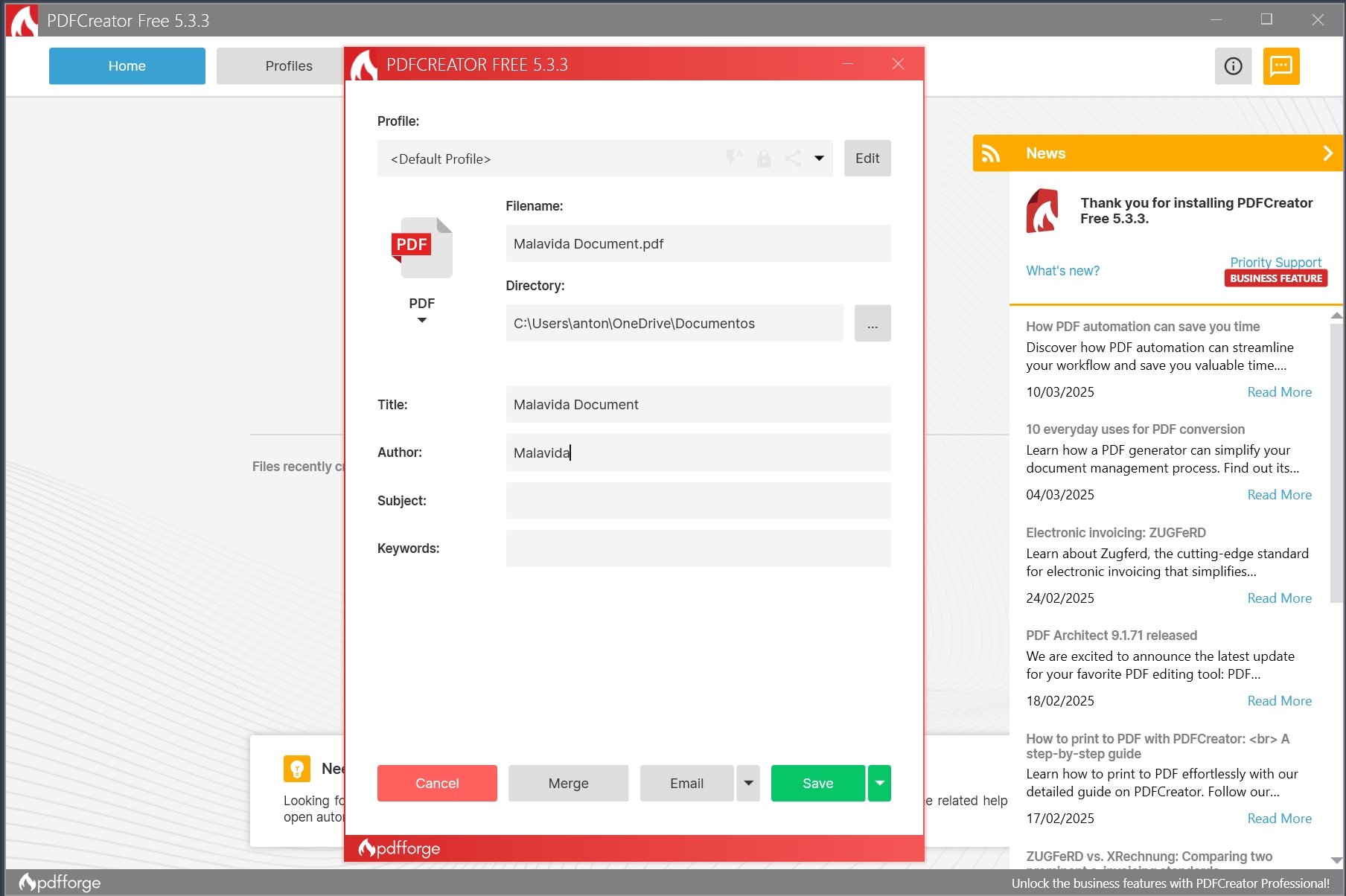Click the PDFCreator flame icon in main title bar

pyautogui.click(x=23, y=21)
